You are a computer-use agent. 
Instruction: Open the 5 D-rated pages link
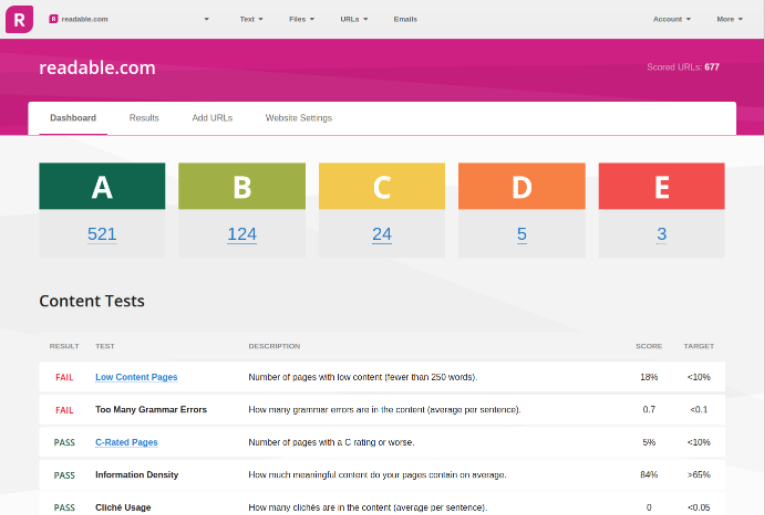tap(522, 234)
